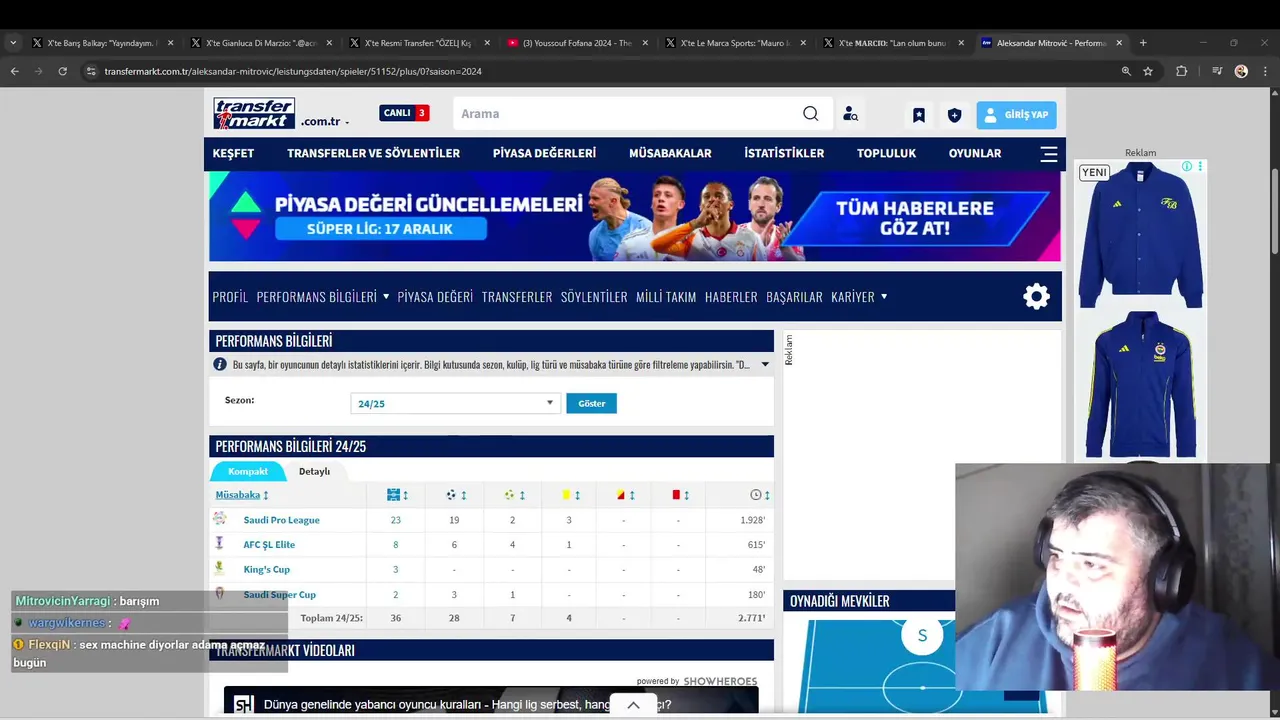Open the KEŞFET menu
Screen dimensions: 1280x720
(233, 153)
